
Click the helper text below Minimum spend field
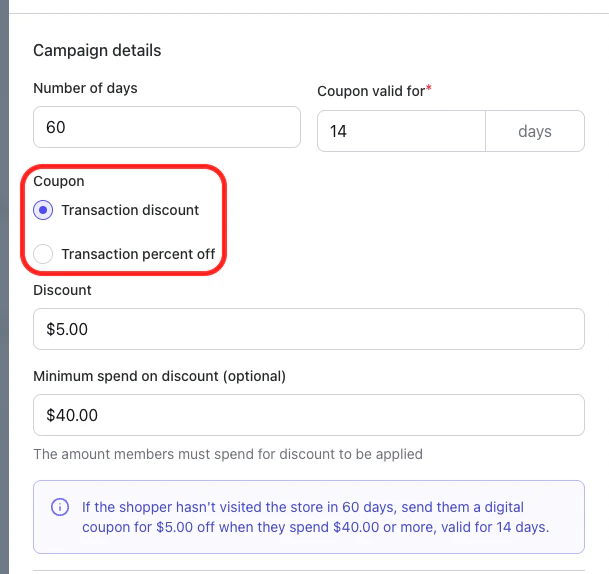[228, 454]
